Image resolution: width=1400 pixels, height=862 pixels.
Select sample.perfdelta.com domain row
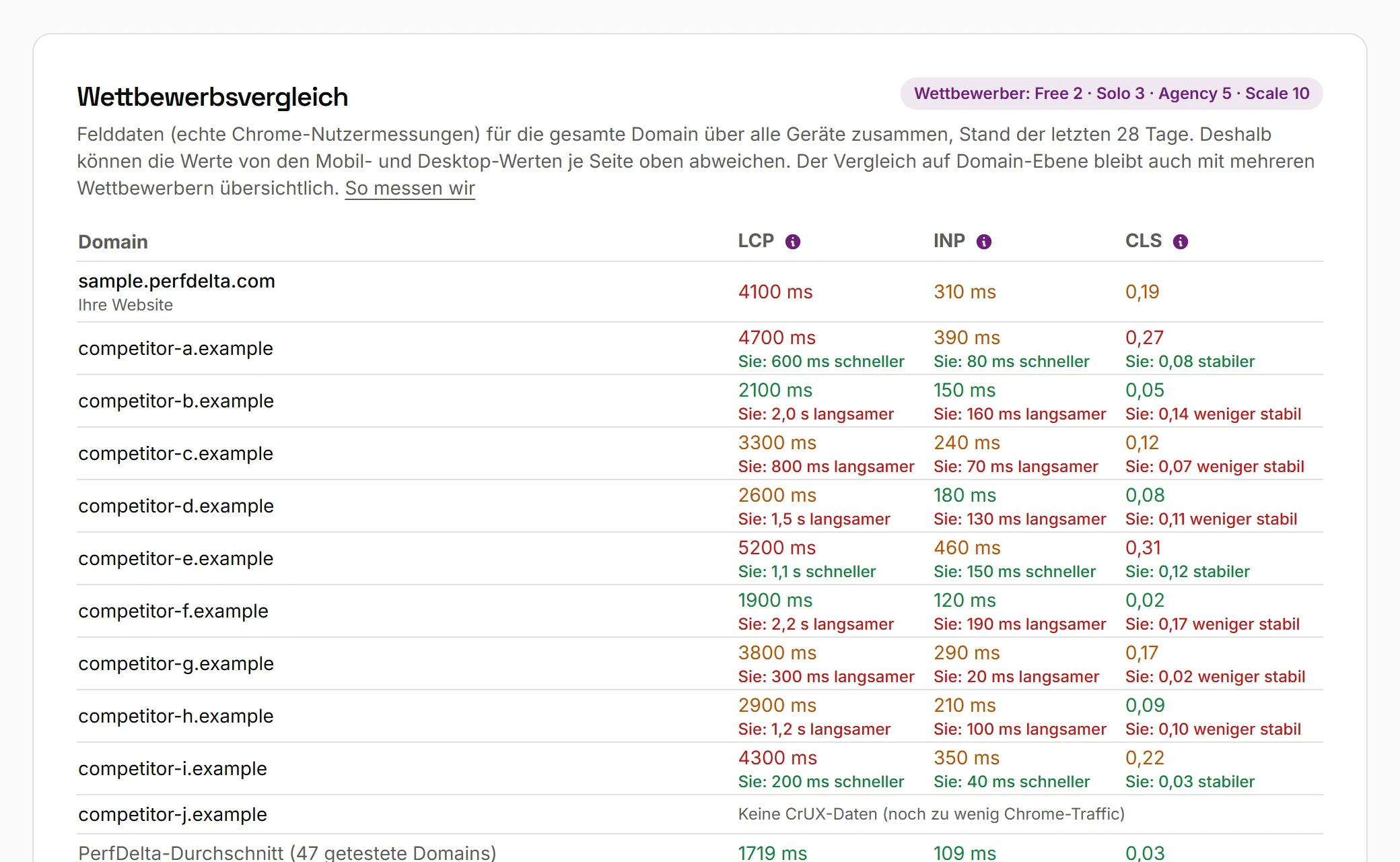click(700, 292)
